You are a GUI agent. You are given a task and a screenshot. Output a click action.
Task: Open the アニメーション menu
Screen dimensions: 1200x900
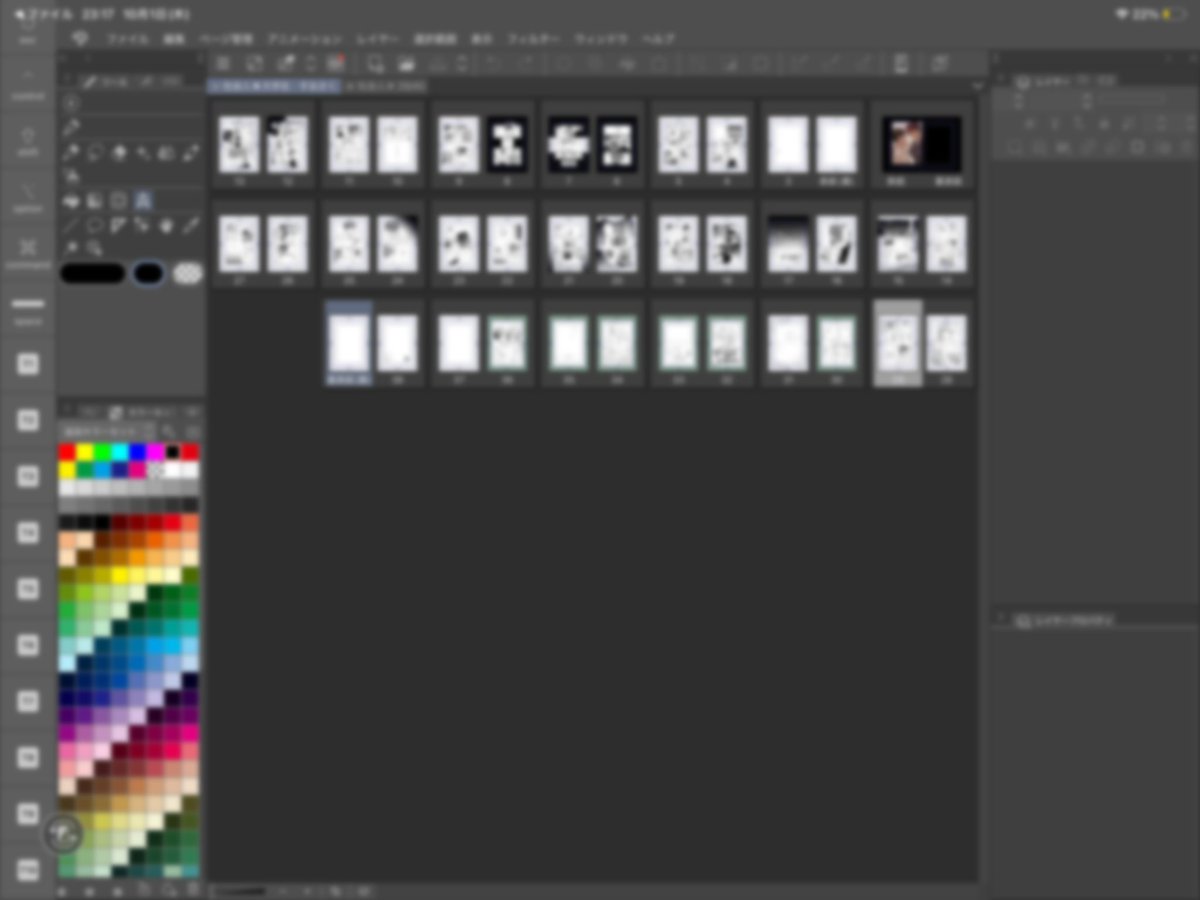(305, 39)
